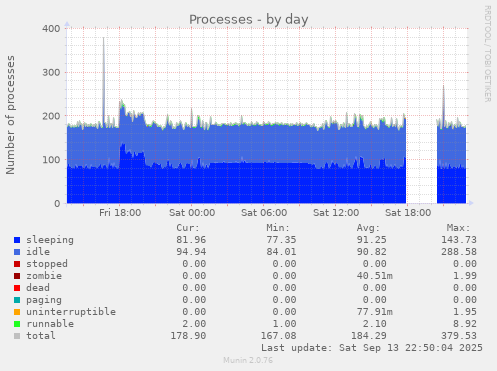Click the 'Max:' column header

pyautogui.click(x=459, y=228)
